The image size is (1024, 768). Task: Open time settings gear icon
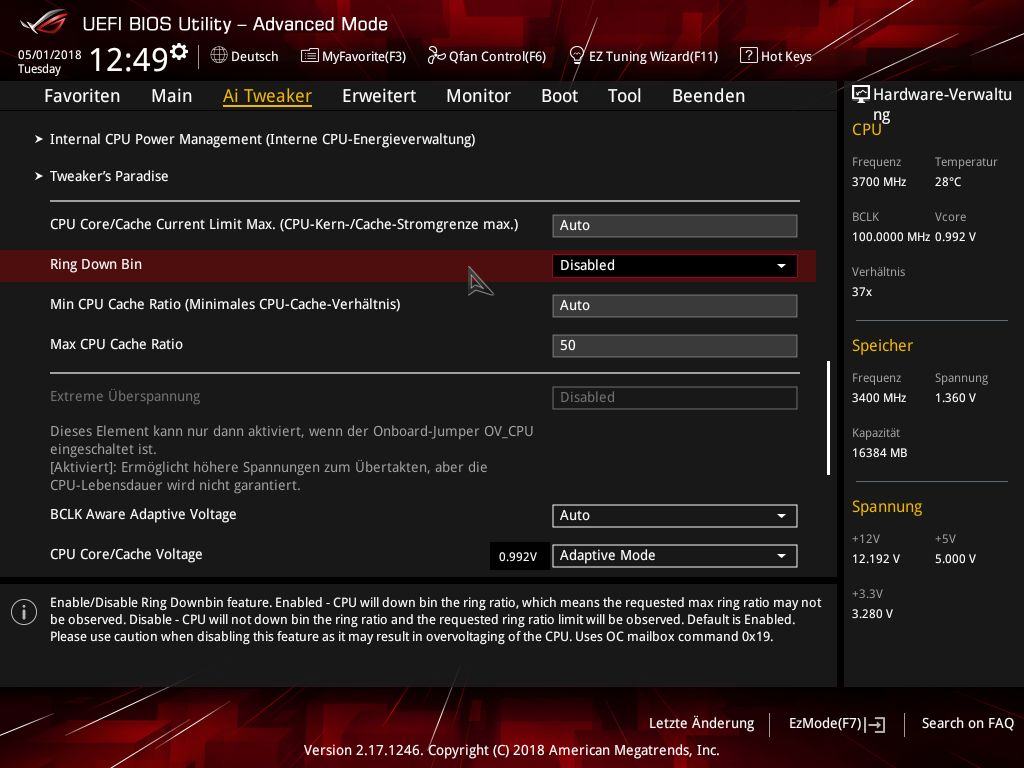point(179,52)
